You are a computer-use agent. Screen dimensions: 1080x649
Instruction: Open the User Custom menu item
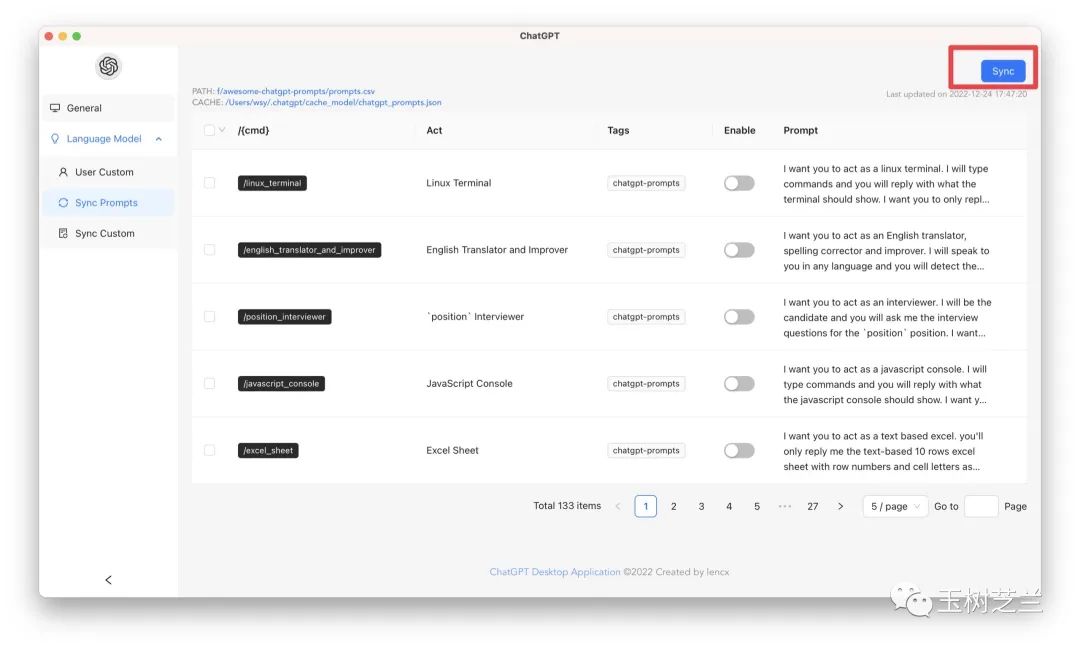107,172
